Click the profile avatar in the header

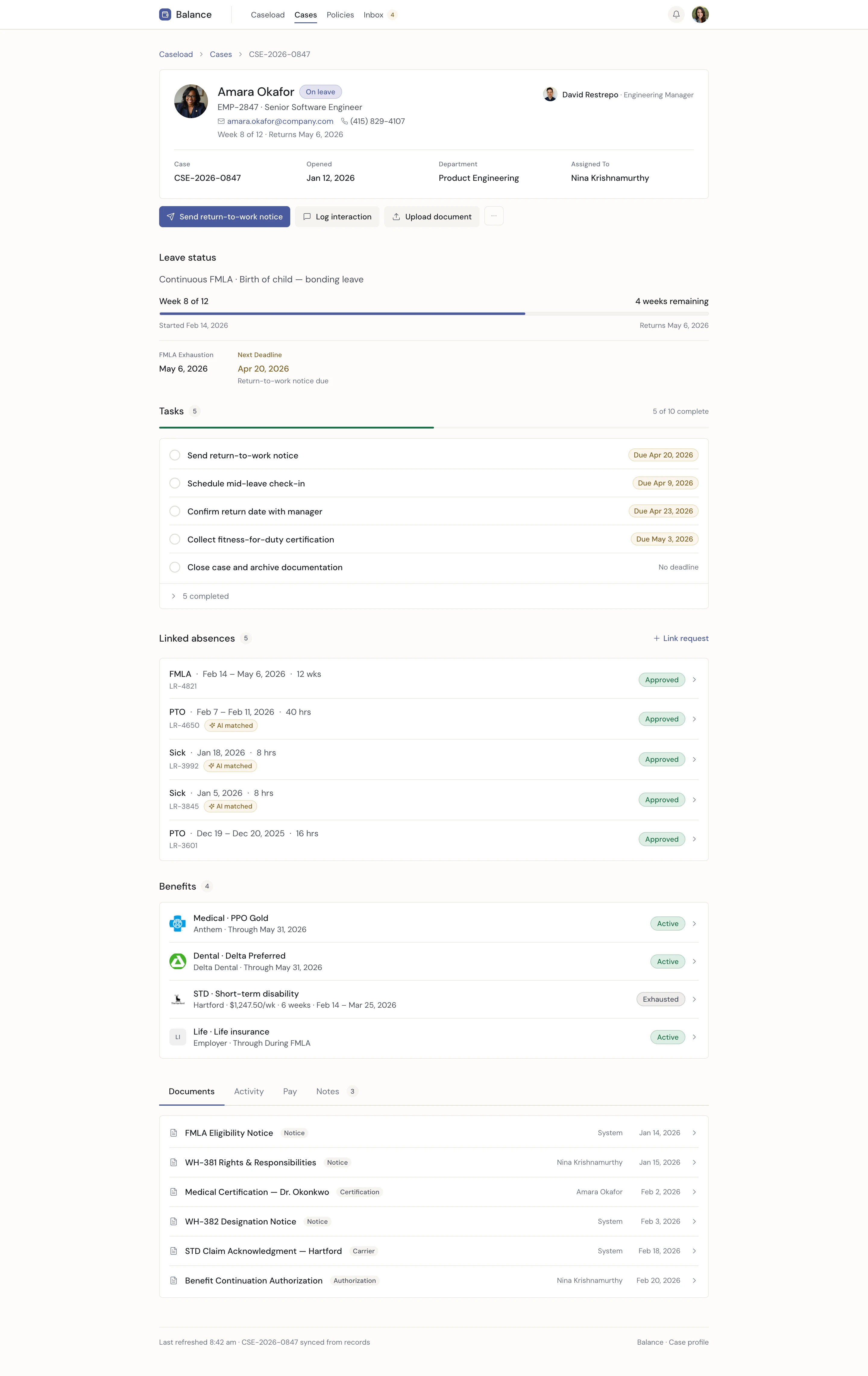pyautogui.click(x=700, y=14)
